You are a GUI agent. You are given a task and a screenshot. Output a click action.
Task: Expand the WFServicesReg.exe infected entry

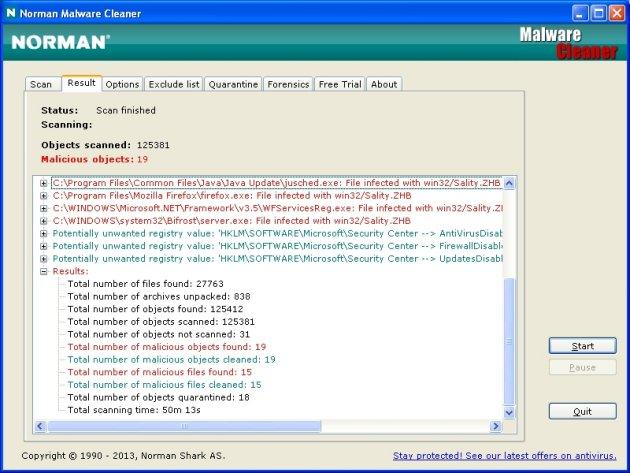click(x=44, y=209)
